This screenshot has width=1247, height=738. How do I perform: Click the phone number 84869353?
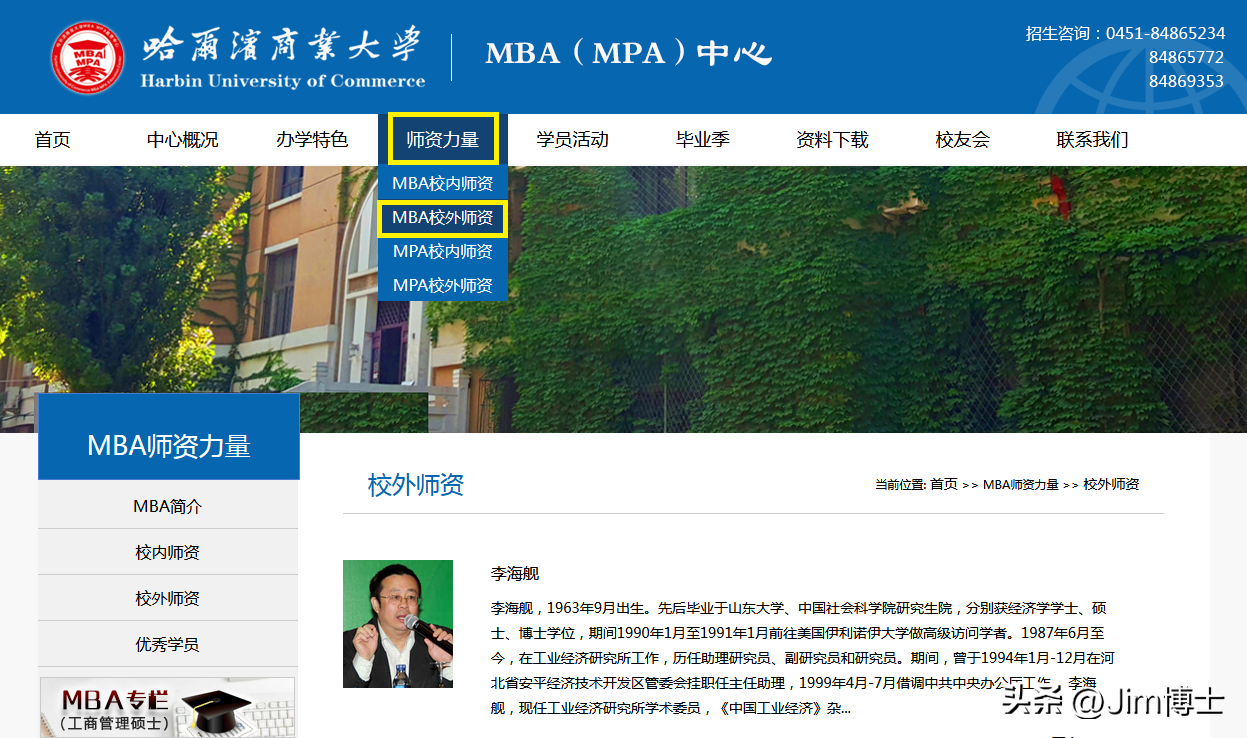coord(1186,82)
